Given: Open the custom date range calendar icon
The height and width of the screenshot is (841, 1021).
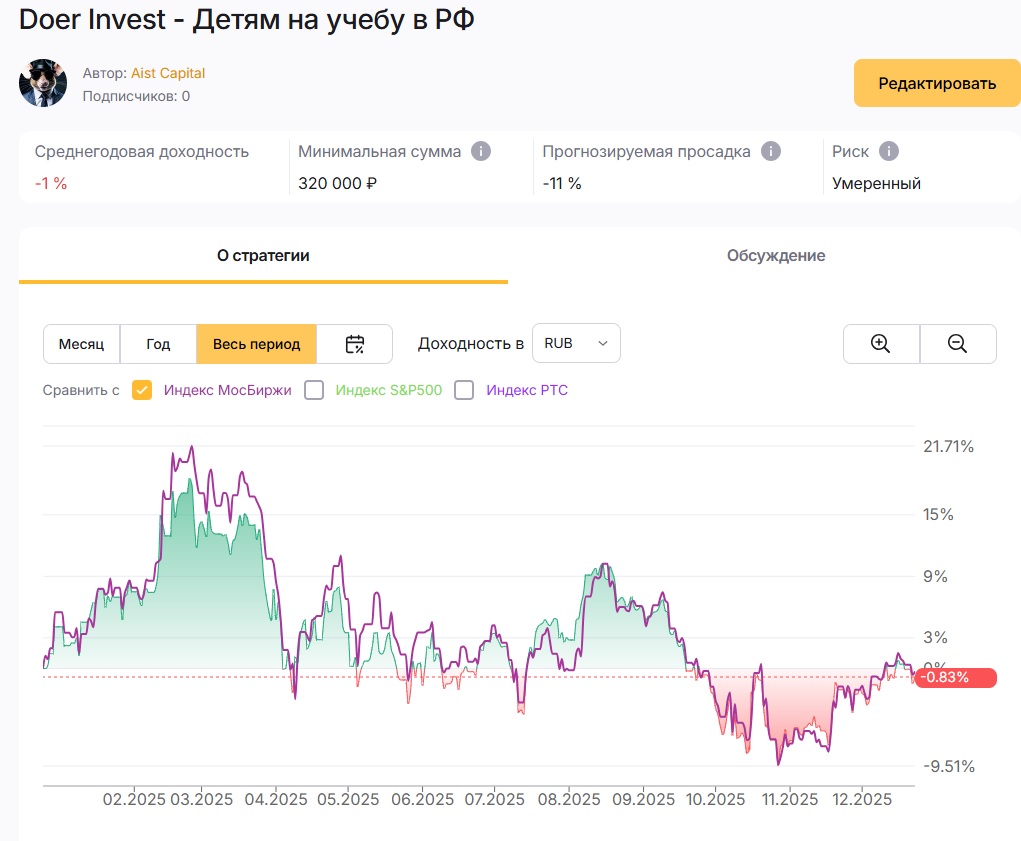Looking at the screenshot, I should [x=355, y=344].
